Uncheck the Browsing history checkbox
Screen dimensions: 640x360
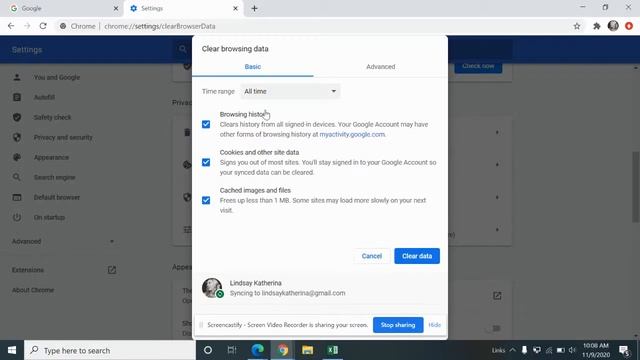click(x=206, y=124)
